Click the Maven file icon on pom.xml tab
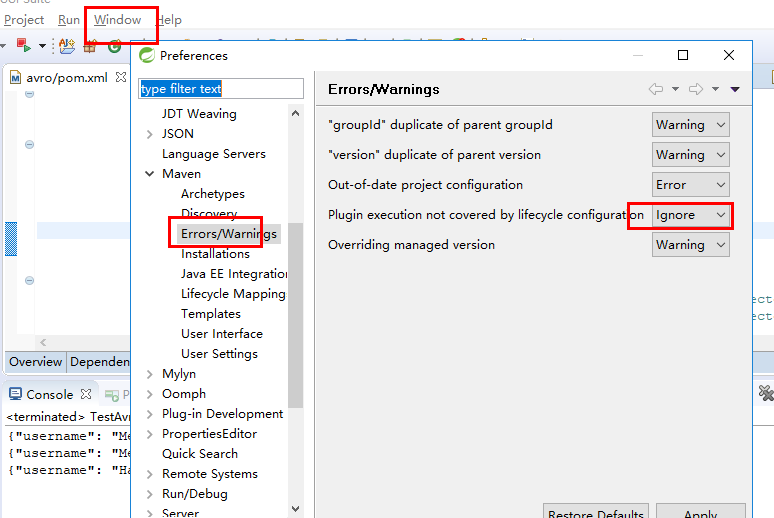Image resolution: width=774 pixels, height=518 pixels. point(15,78)
